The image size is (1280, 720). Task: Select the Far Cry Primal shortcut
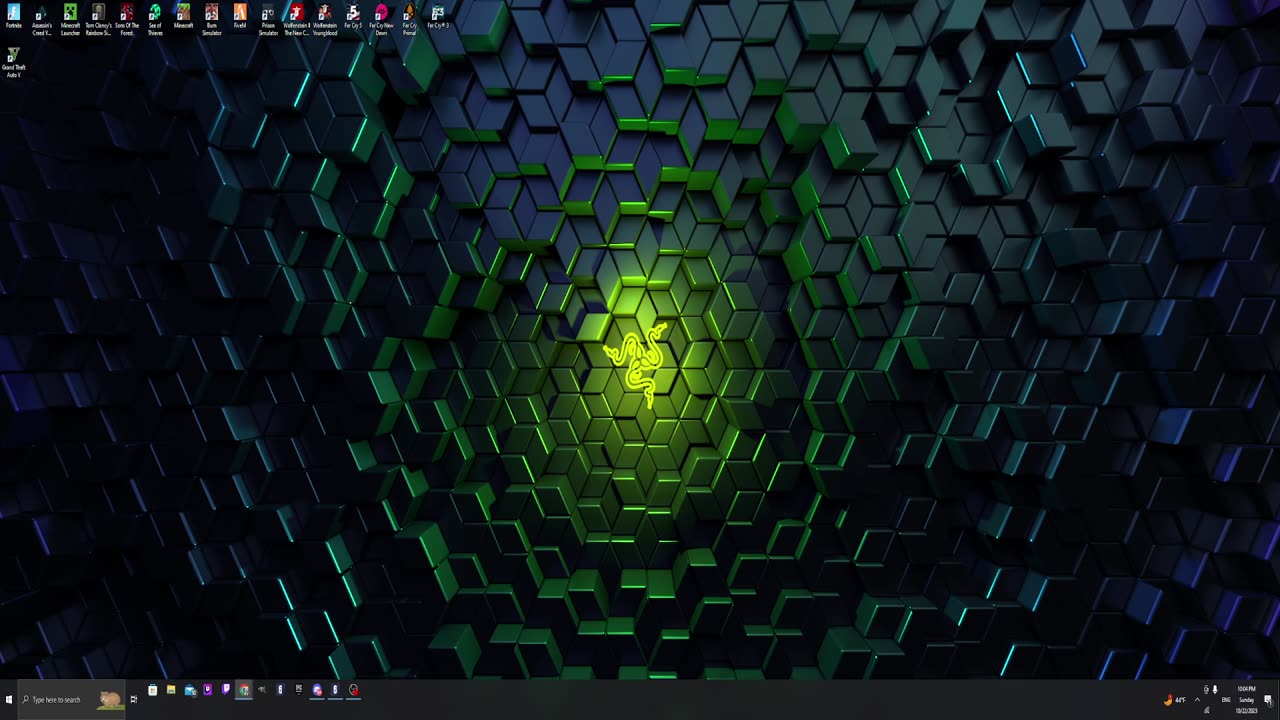coord(409,20)
